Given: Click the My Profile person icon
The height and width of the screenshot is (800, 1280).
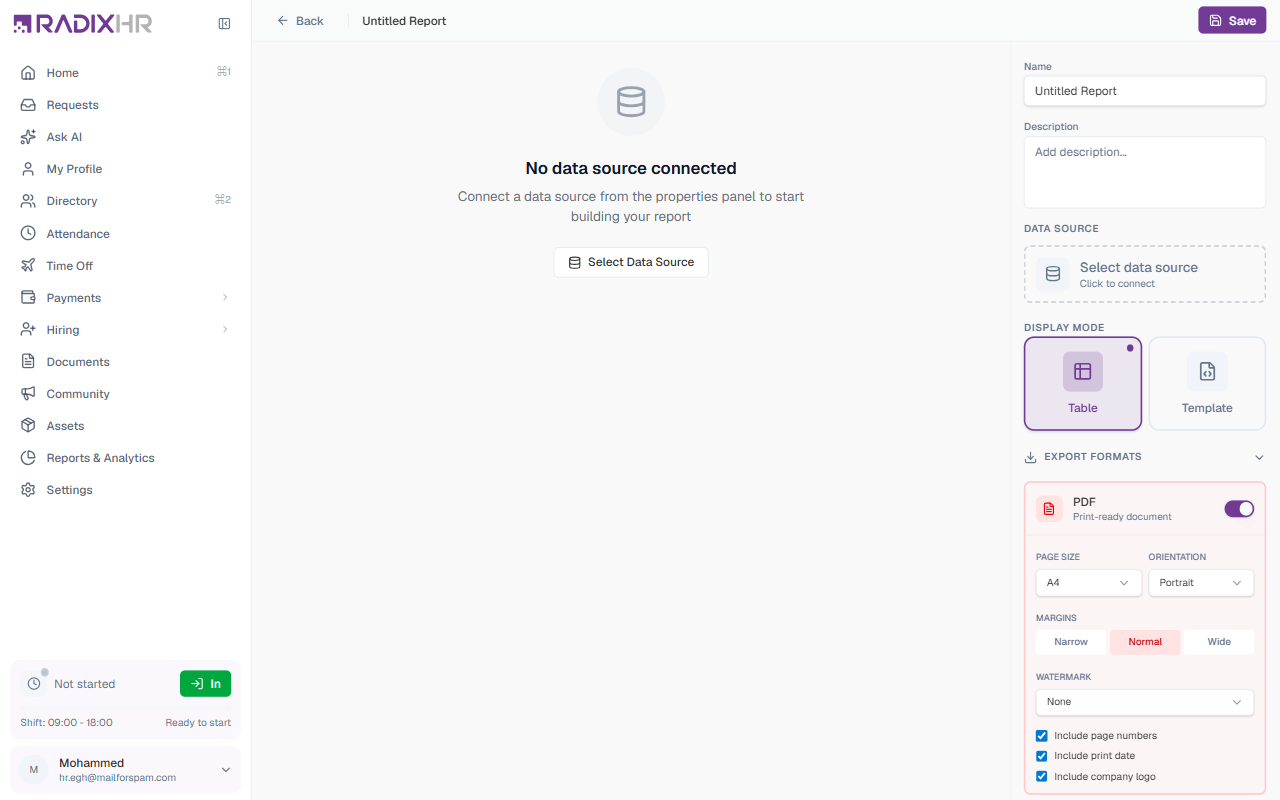Looking at the screenshot, I should pyautogui.click(x=28, y=168).
